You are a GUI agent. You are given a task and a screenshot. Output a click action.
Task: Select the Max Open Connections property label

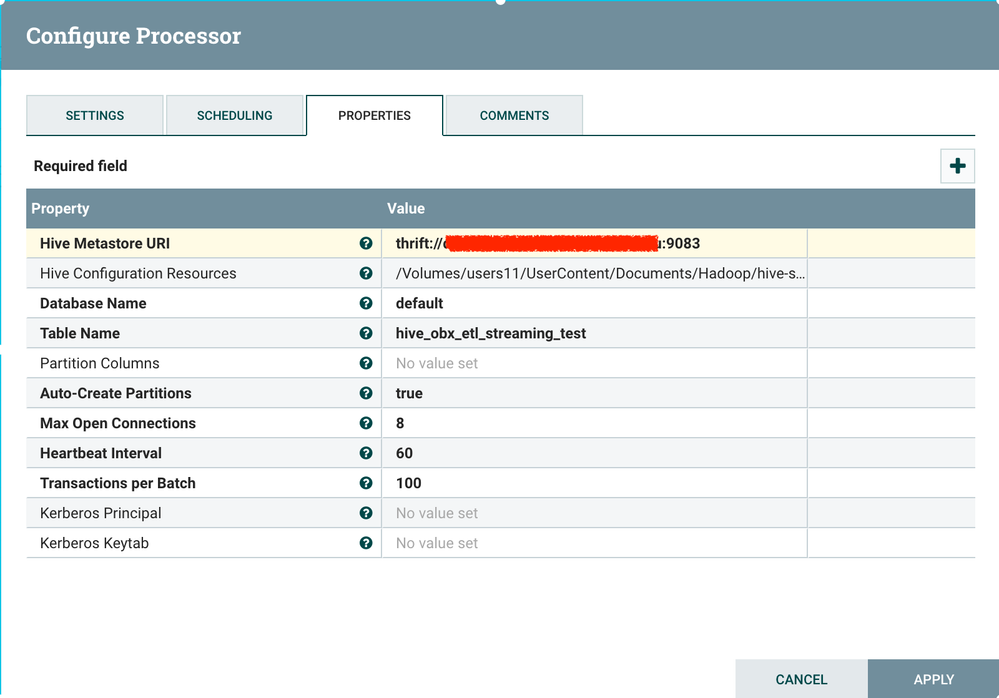coord(118,423)
